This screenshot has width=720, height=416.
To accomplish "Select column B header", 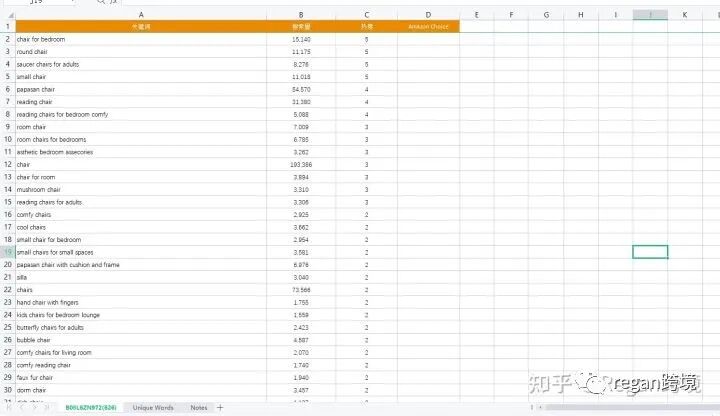I will [x=301, y=15].
